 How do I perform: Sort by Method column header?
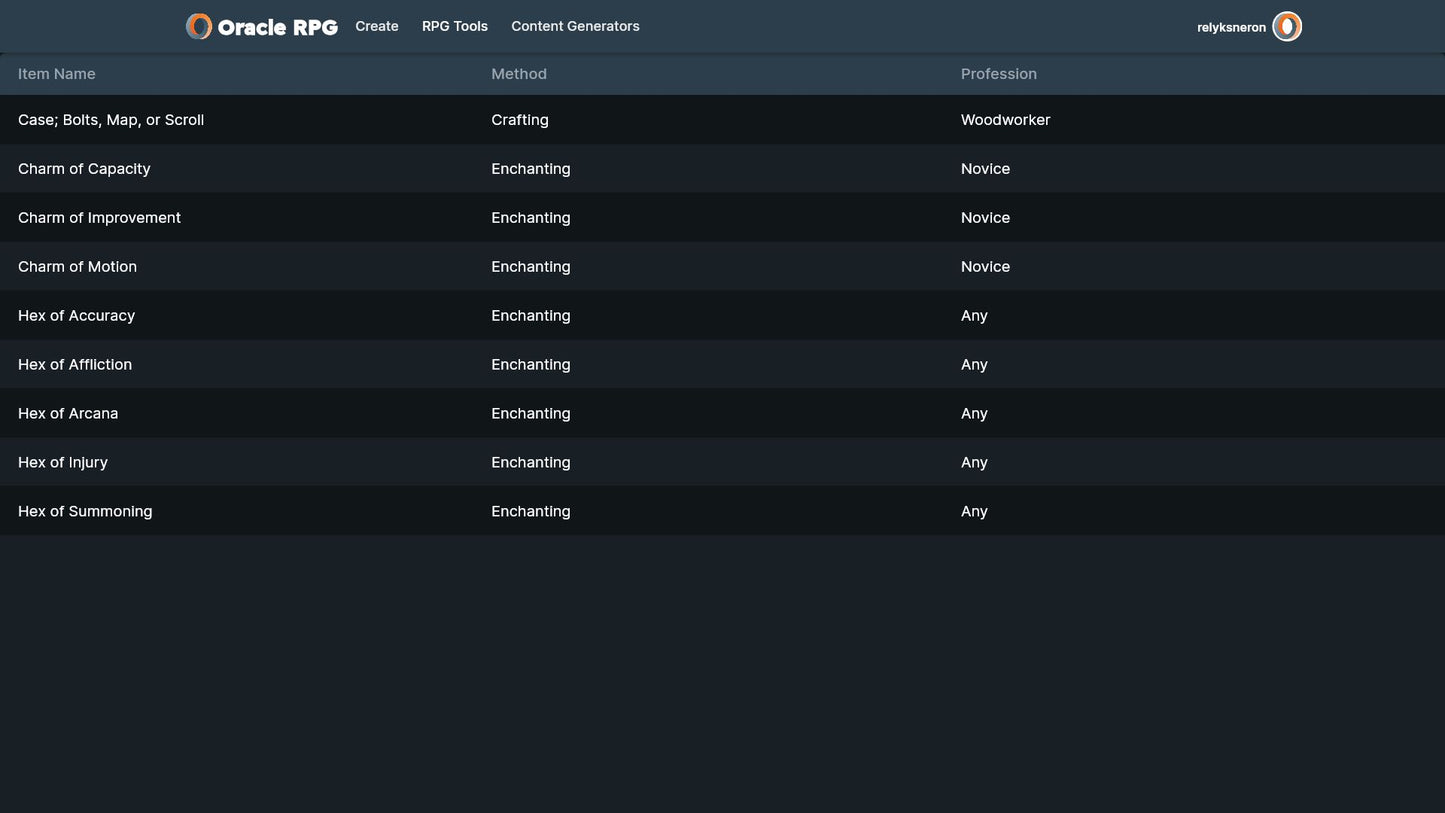tap(519, 74)
